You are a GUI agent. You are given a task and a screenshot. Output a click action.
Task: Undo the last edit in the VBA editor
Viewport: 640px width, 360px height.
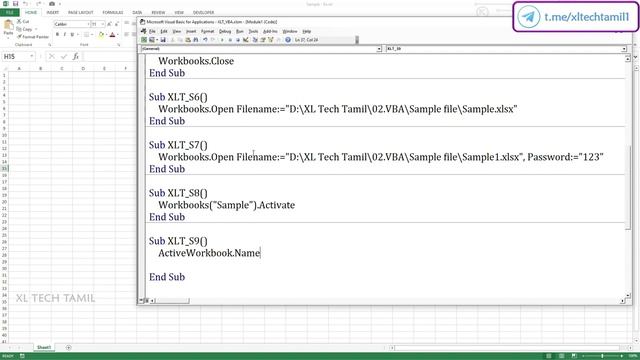pos(205,40)
